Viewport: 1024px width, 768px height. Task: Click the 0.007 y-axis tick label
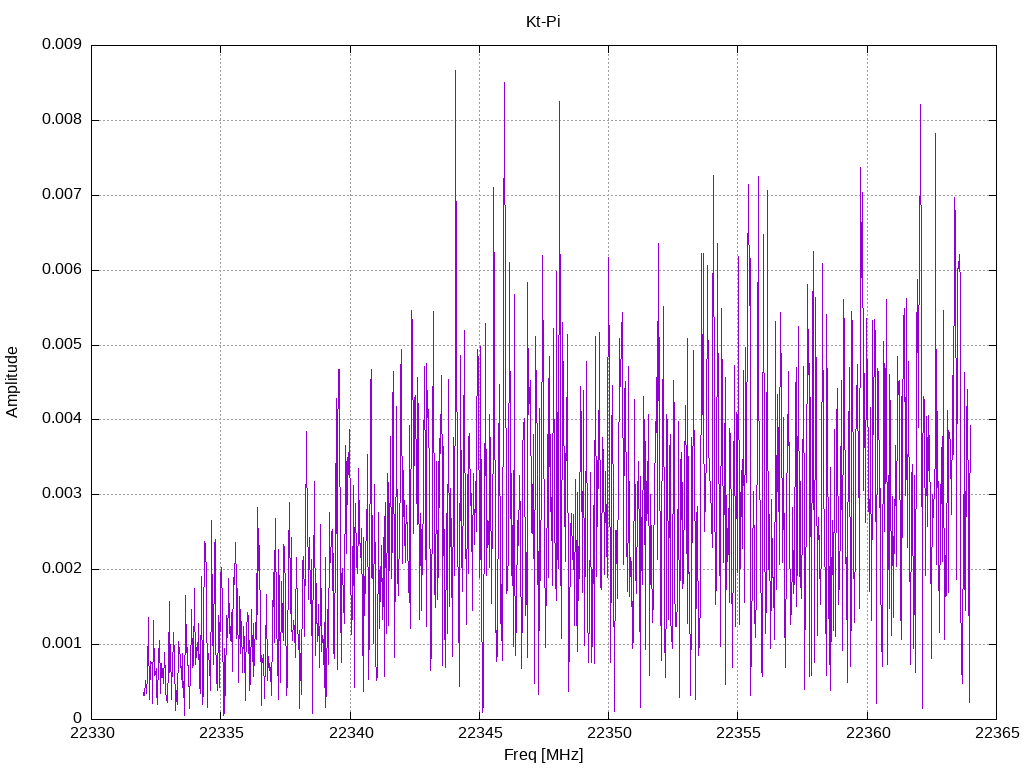(62, 195)
